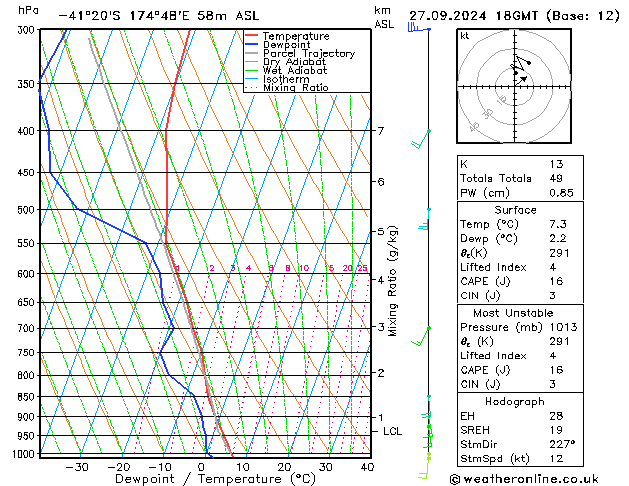Click the green wind barb at 700 hPa
The height and width of the screenshot is (486, 629).
[x=421, y=336]
